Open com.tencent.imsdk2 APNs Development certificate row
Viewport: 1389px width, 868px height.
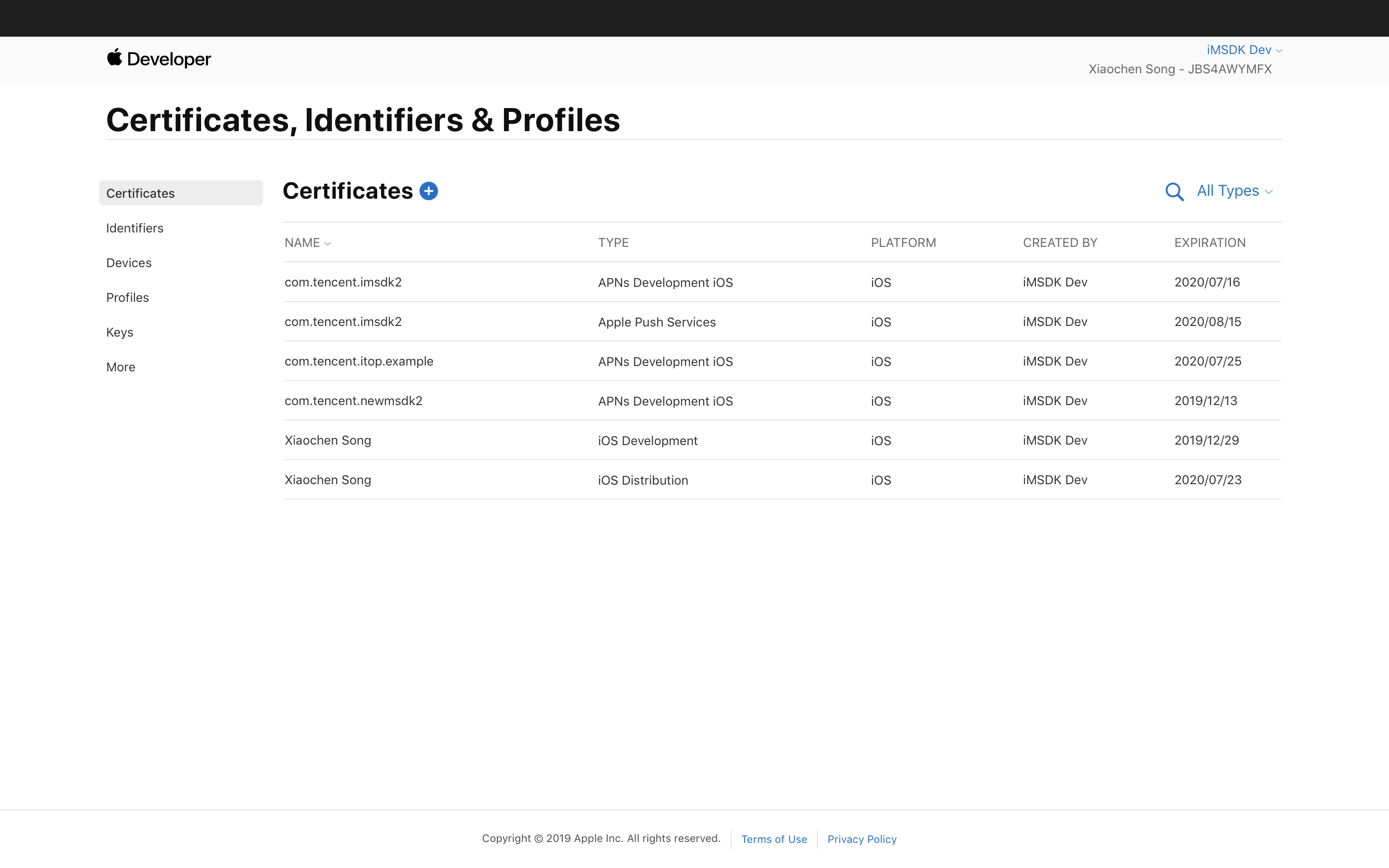[x=782, y=282]
